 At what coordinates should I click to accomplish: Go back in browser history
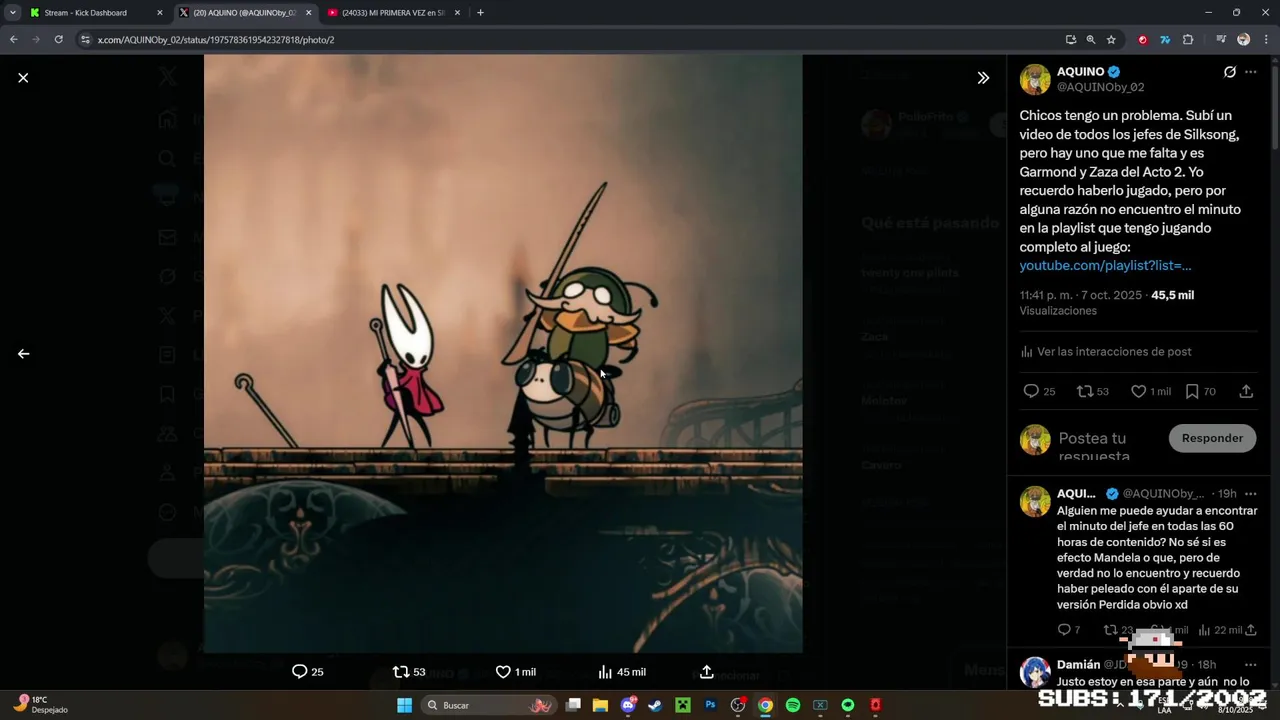pyautogui.click(x=13, y=39)
